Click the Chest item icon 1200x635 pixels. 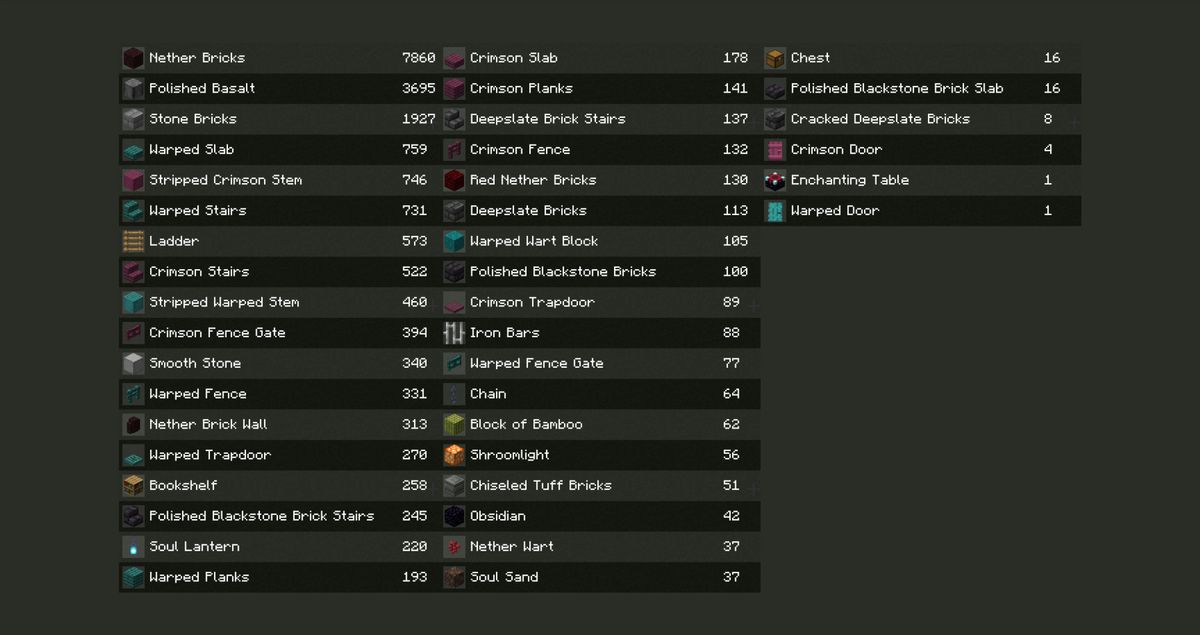pyautogui.click(x=775, y=58)
